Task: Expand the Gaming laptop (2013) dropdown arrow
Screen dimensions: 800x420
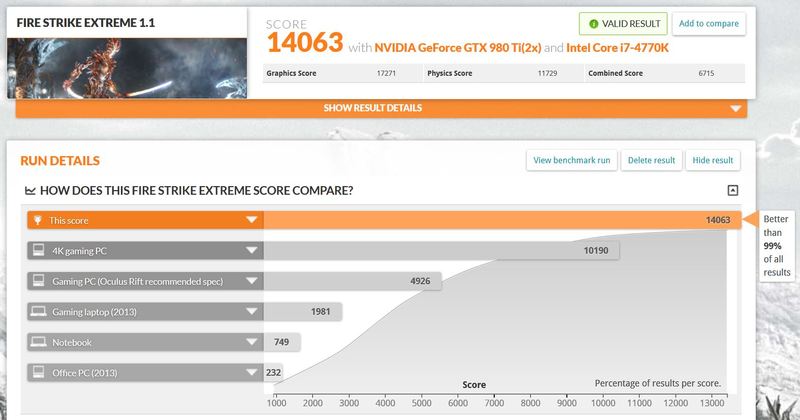Action: tap(252, 311)
